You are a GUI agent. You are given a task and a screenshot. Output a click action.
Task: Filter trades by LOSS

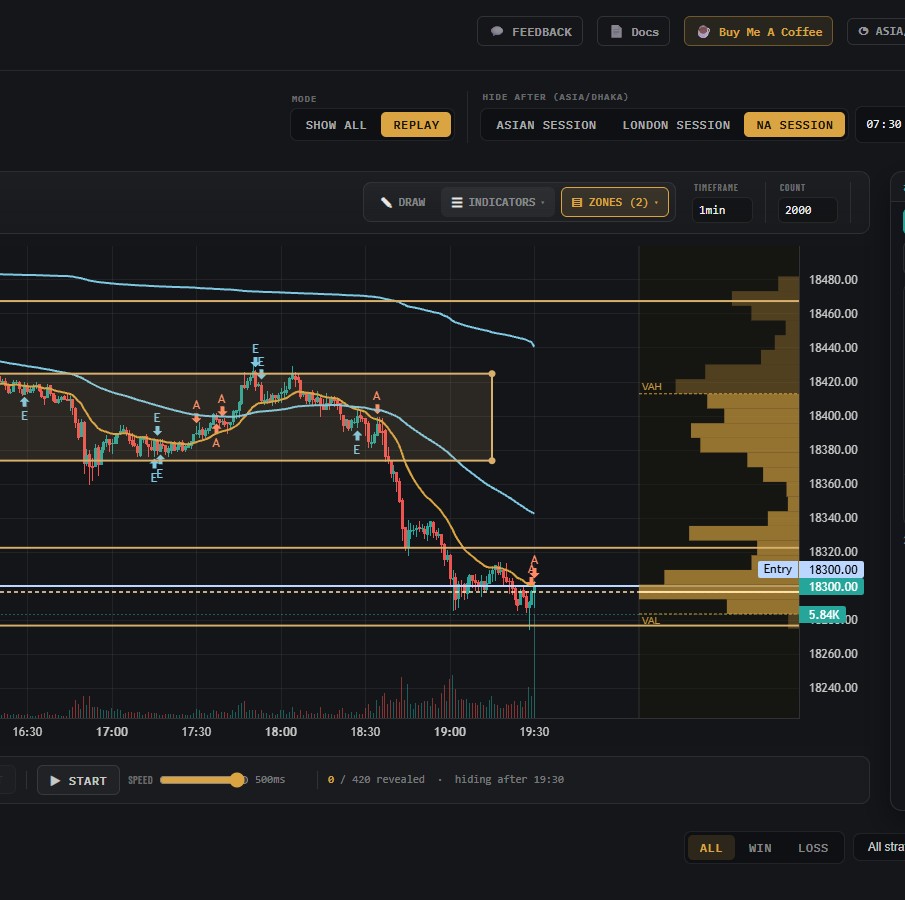pos(813,847)
